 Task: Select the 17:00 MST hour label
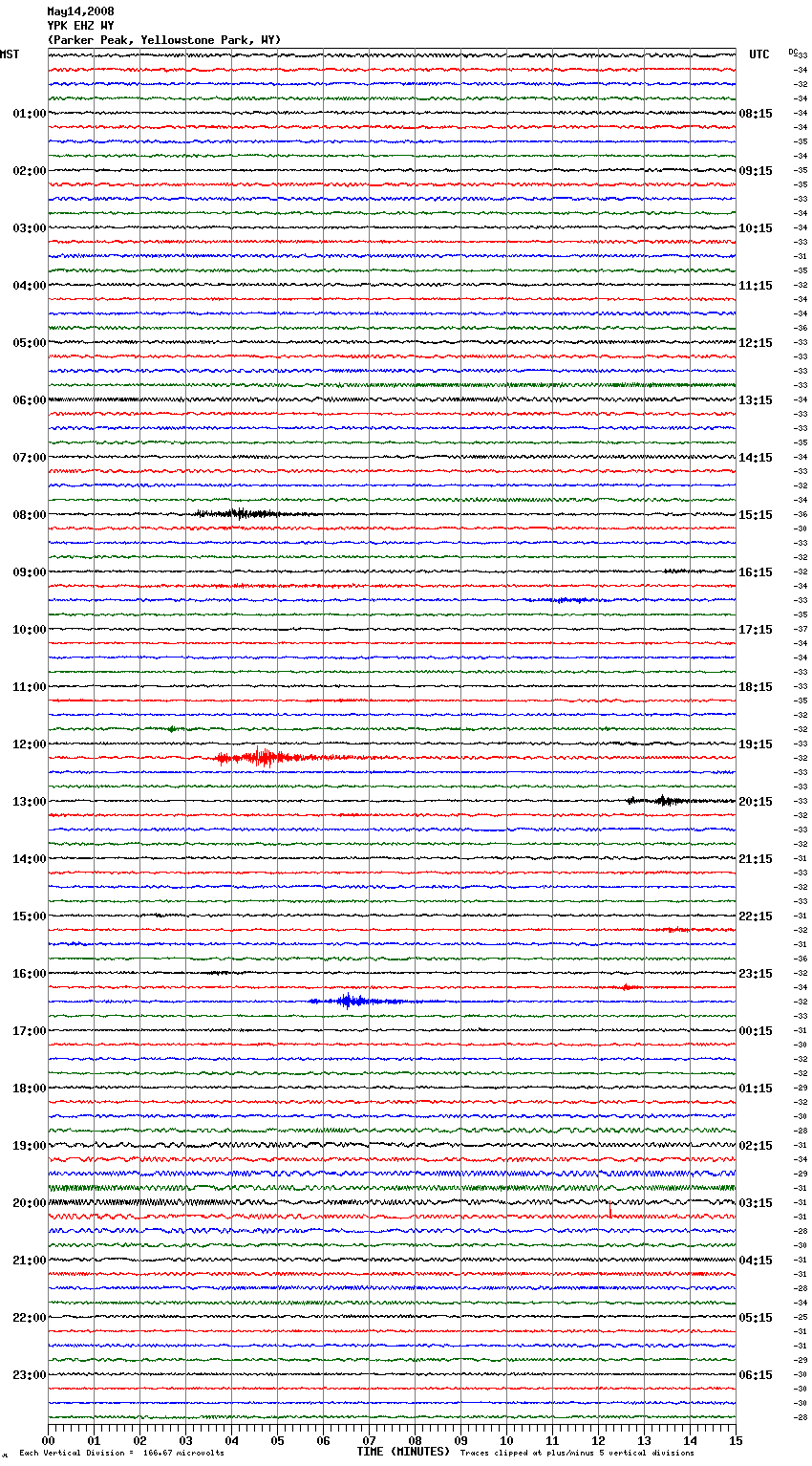coord(30,1031)
